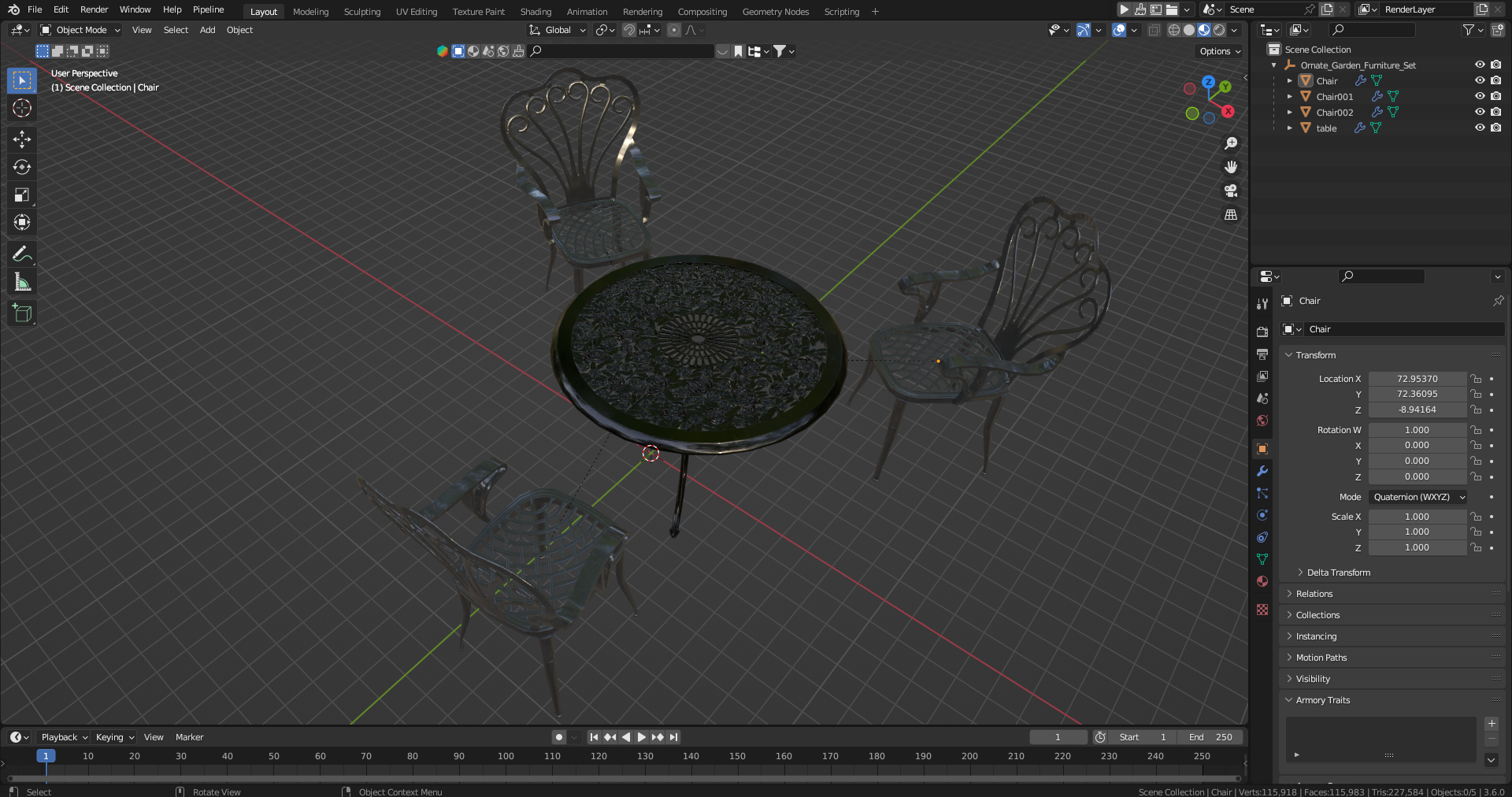Open the Render properties tab
This screenshot has height=797, width=1512.
[1262, 332]
